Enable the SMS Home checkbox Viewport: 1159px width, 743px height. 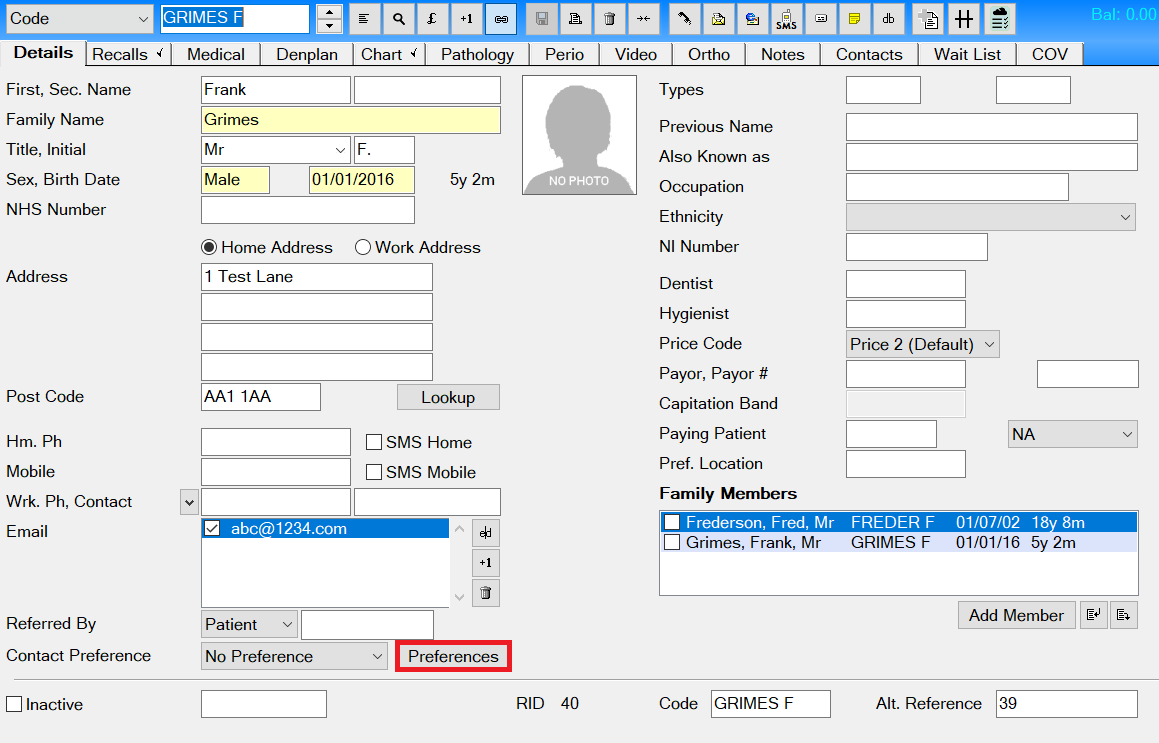click(375, 442)
